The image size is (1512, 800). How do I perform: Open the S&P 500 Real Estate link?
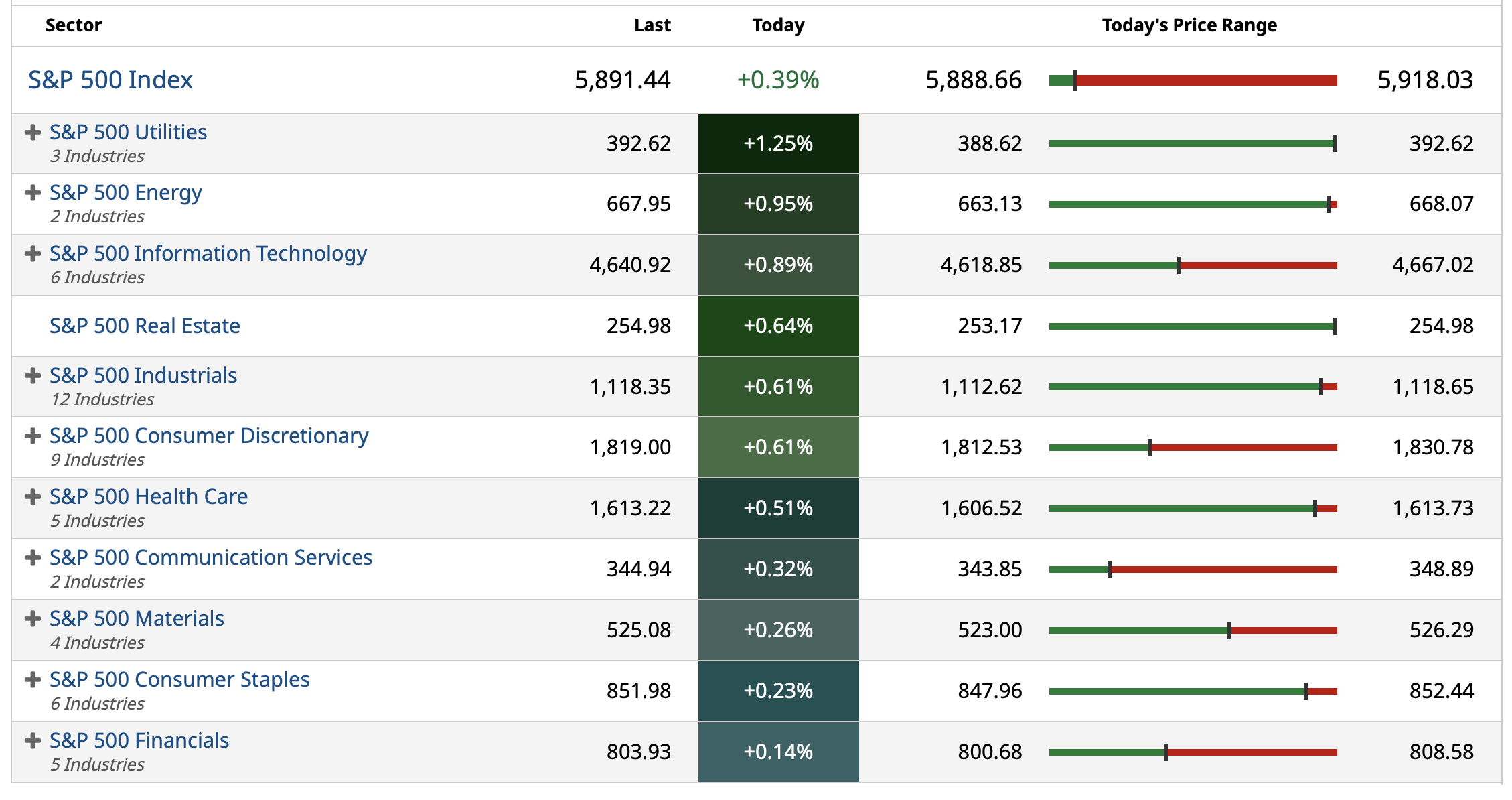145,326
